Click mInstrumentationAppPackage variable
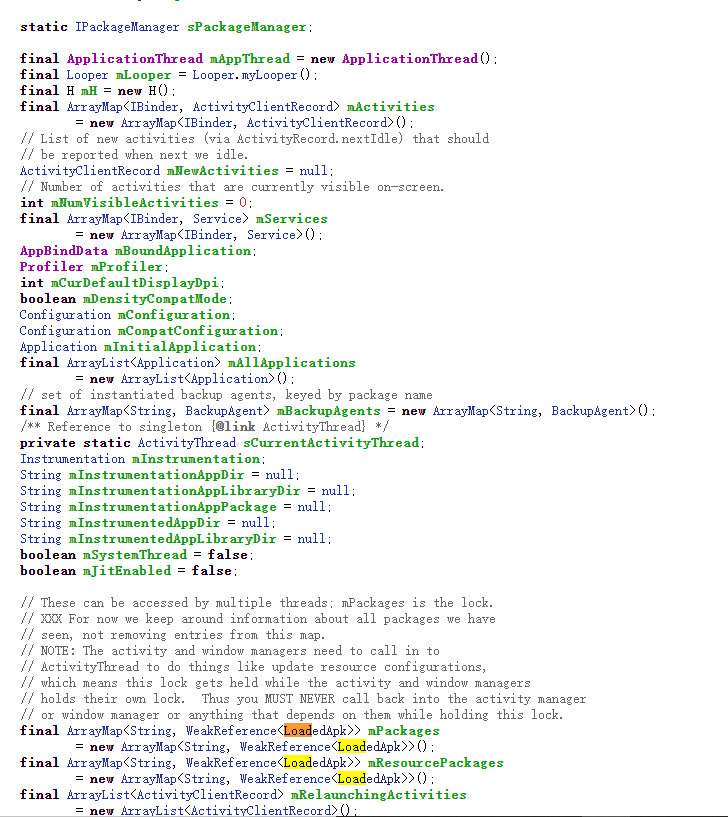 (172, 507)
